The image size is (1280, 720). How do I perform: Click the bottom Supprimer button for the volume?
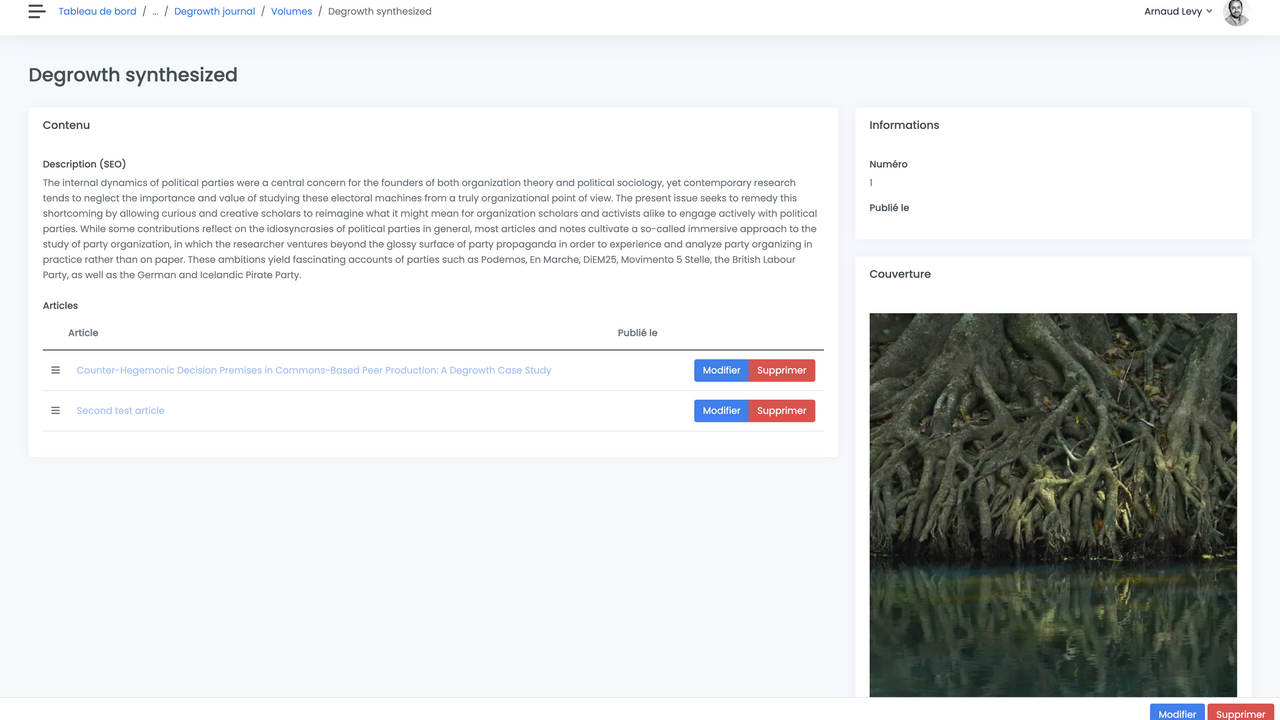(x=1240, y=713)
